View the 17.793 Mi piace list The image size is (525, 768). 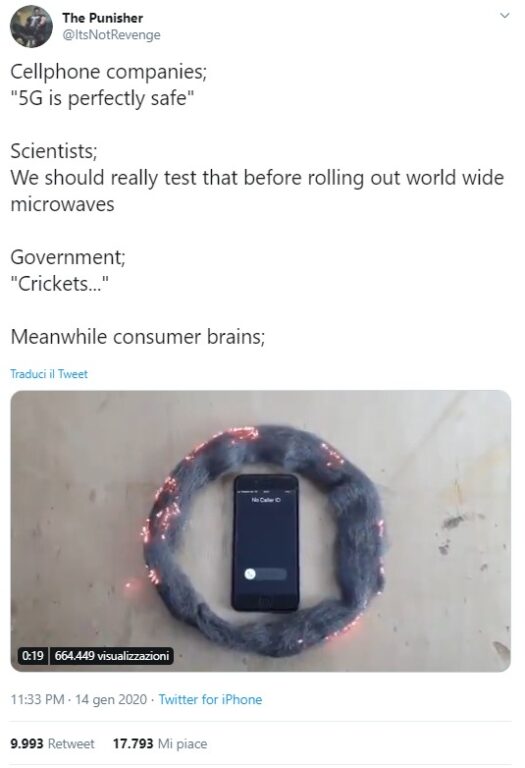[x=160, y=744]
